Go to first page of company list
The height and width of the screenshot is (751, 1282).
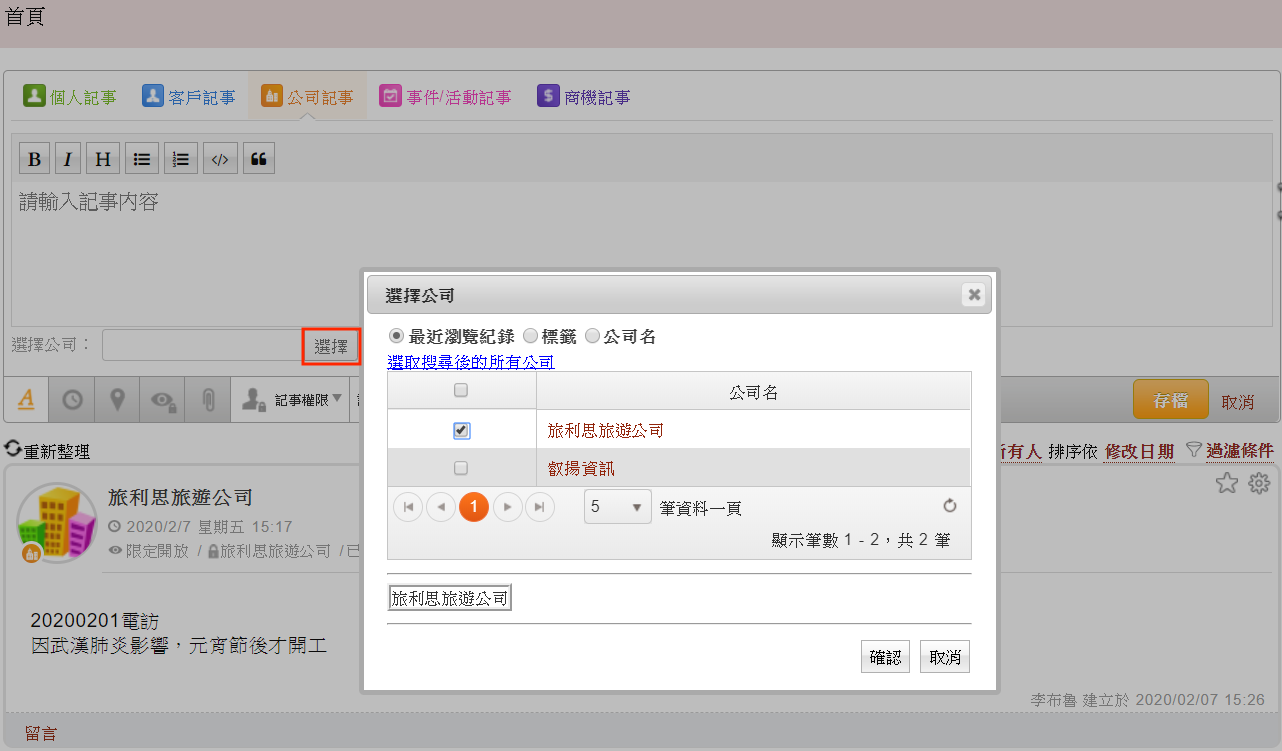408,507
